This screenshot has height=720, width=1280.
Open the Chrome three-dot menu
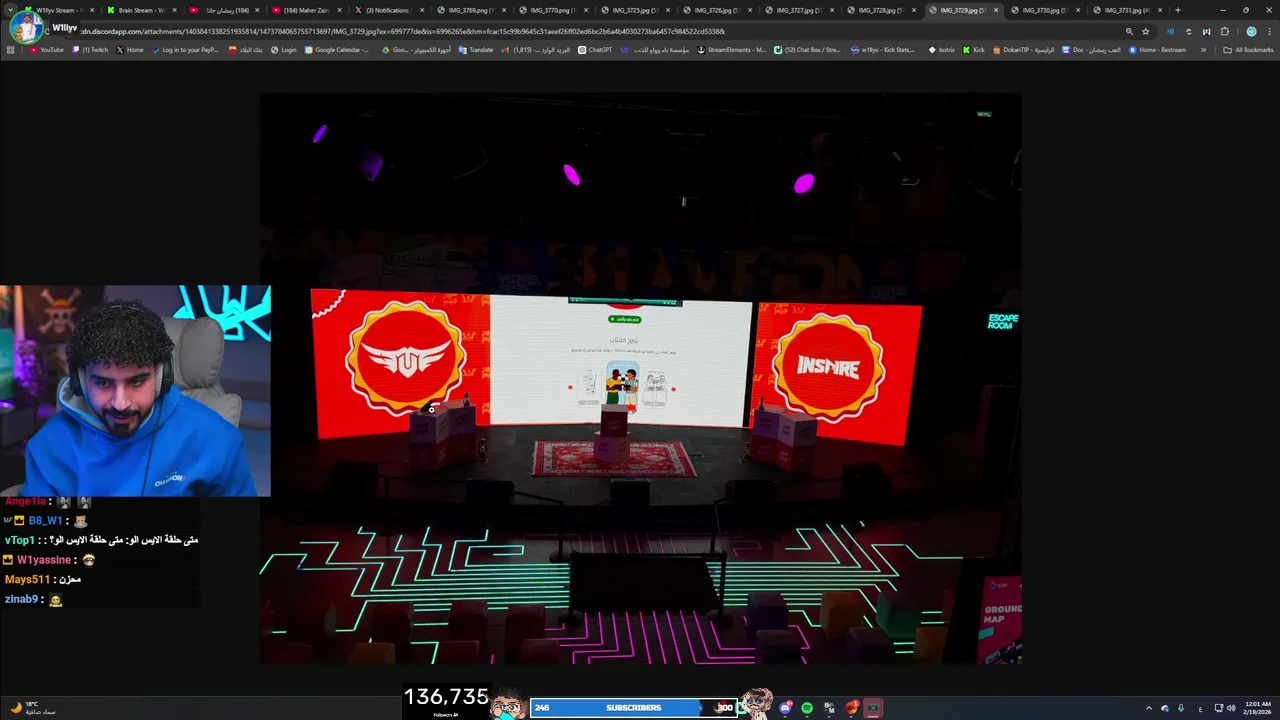pos(1268,31)
